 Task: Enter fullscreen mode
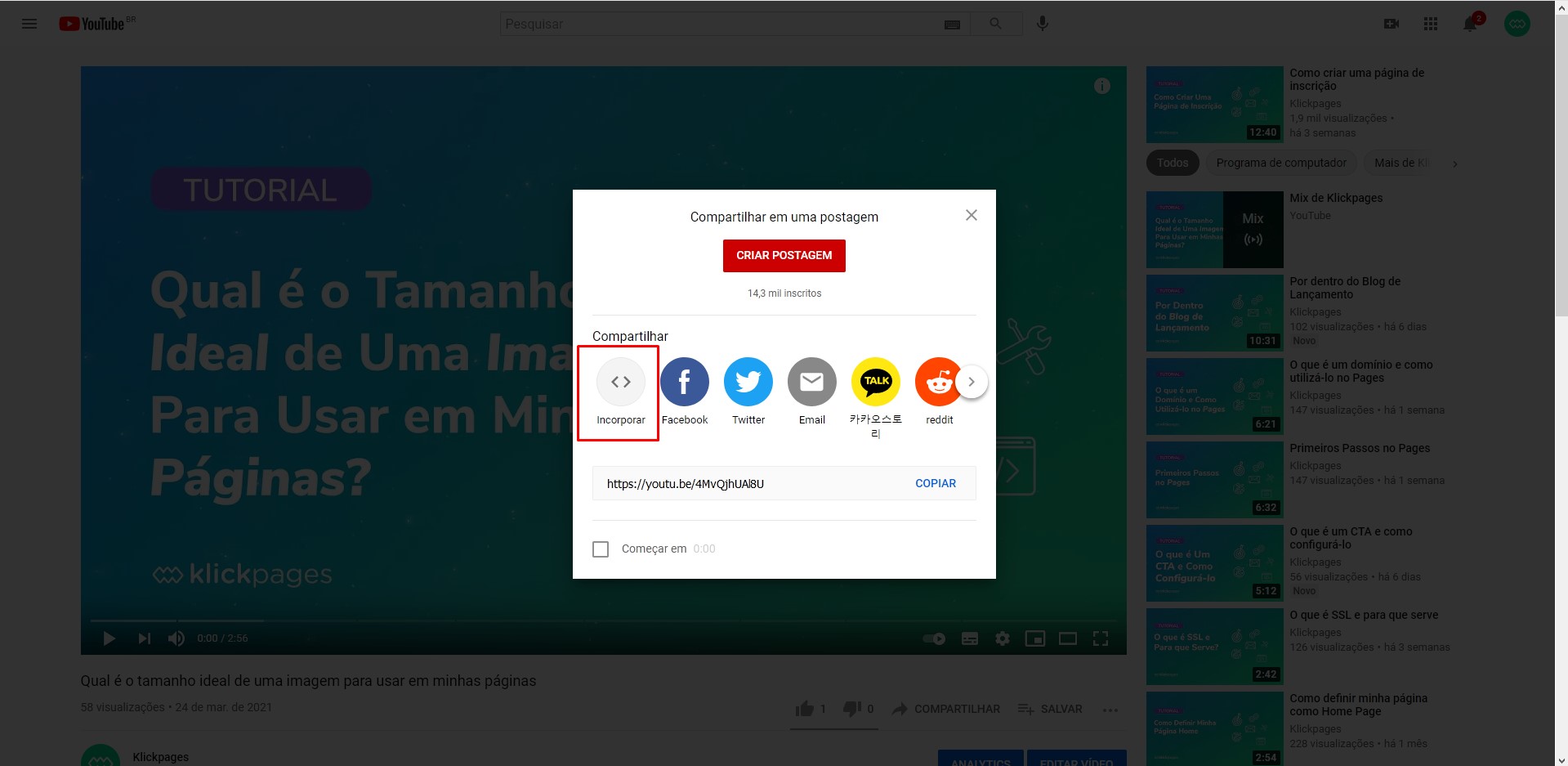click(1101, 638)
